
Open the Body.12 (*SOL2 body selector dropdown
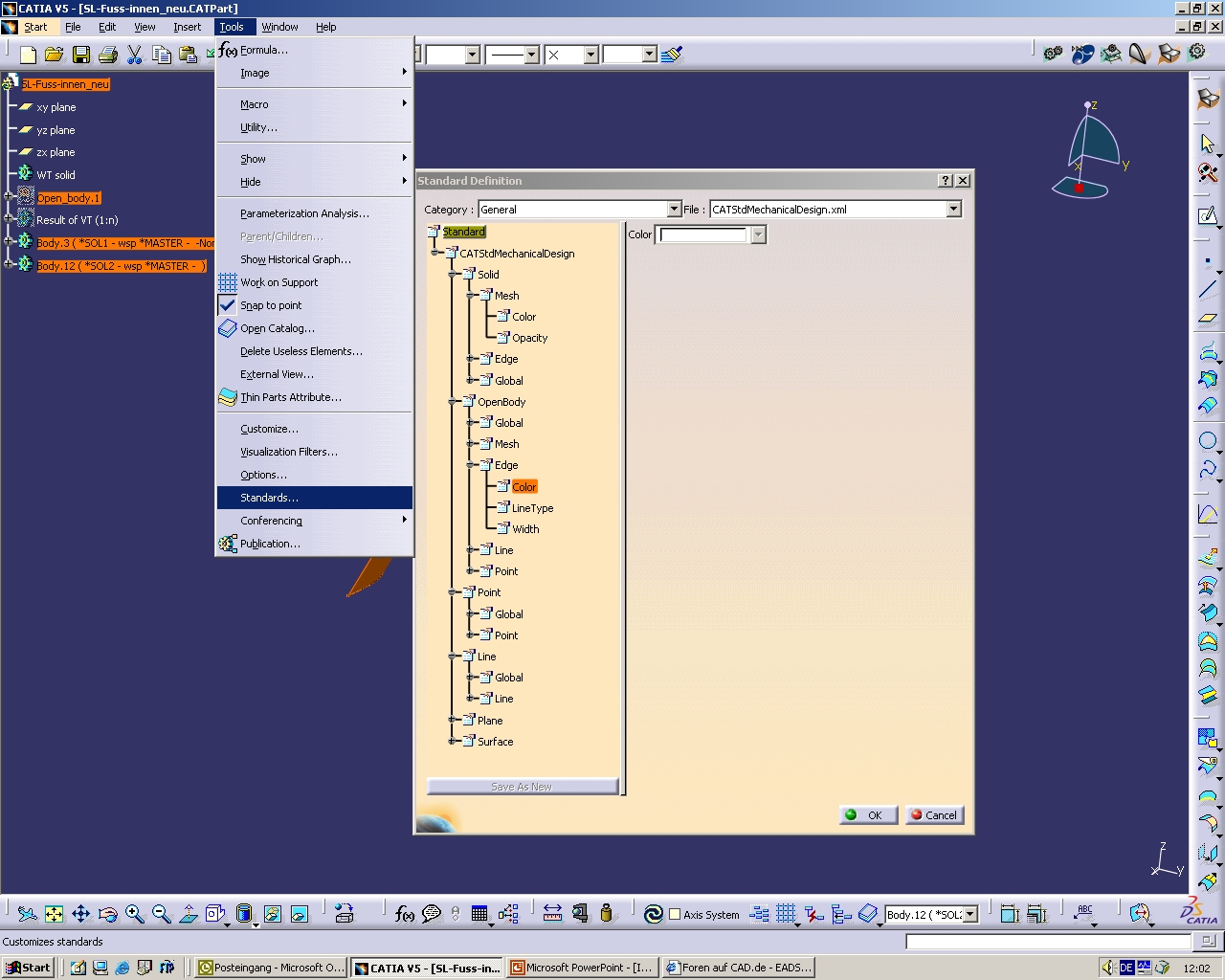[970, 914]
